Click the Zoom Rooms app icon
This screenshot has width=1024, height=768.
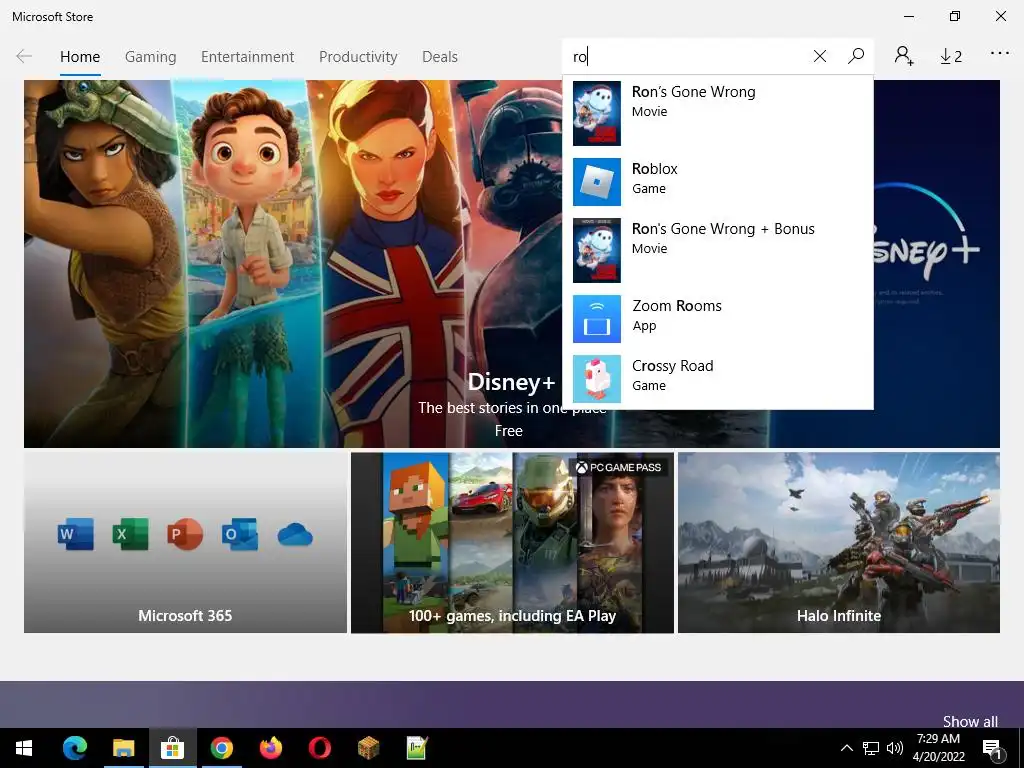coord(597,319)
